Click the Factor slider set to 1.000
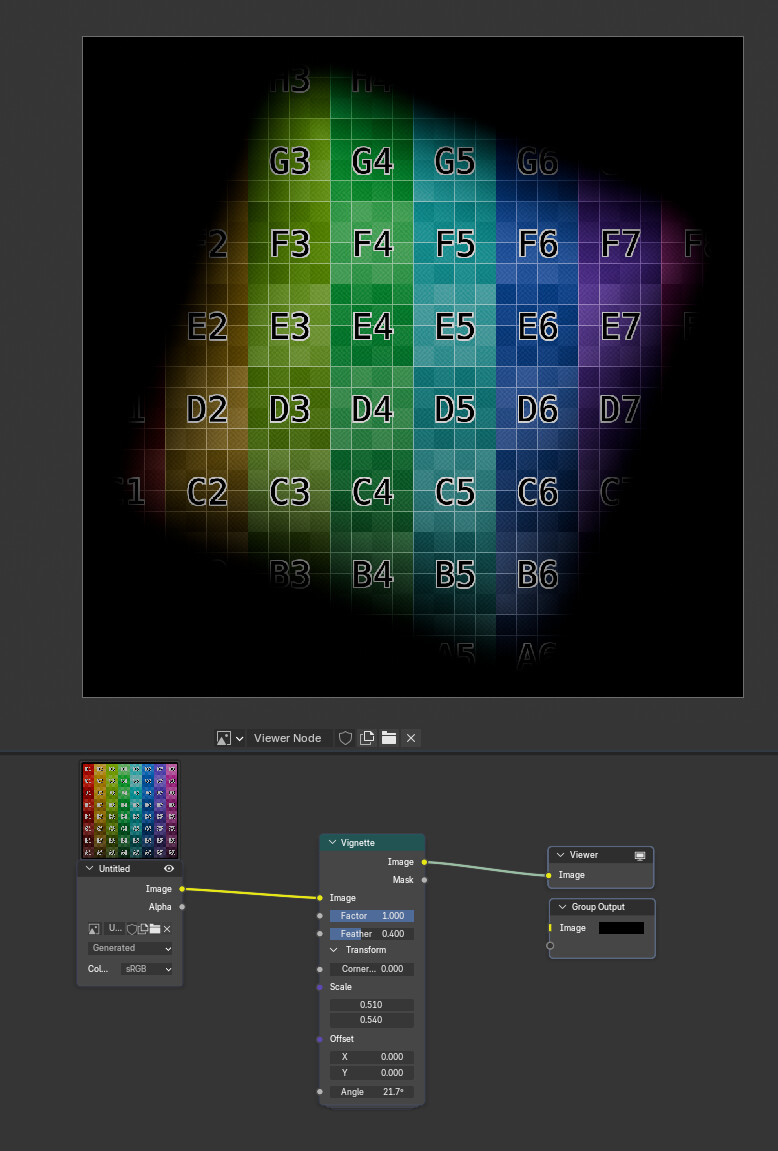778x1151 pixels. pos(371,915)
